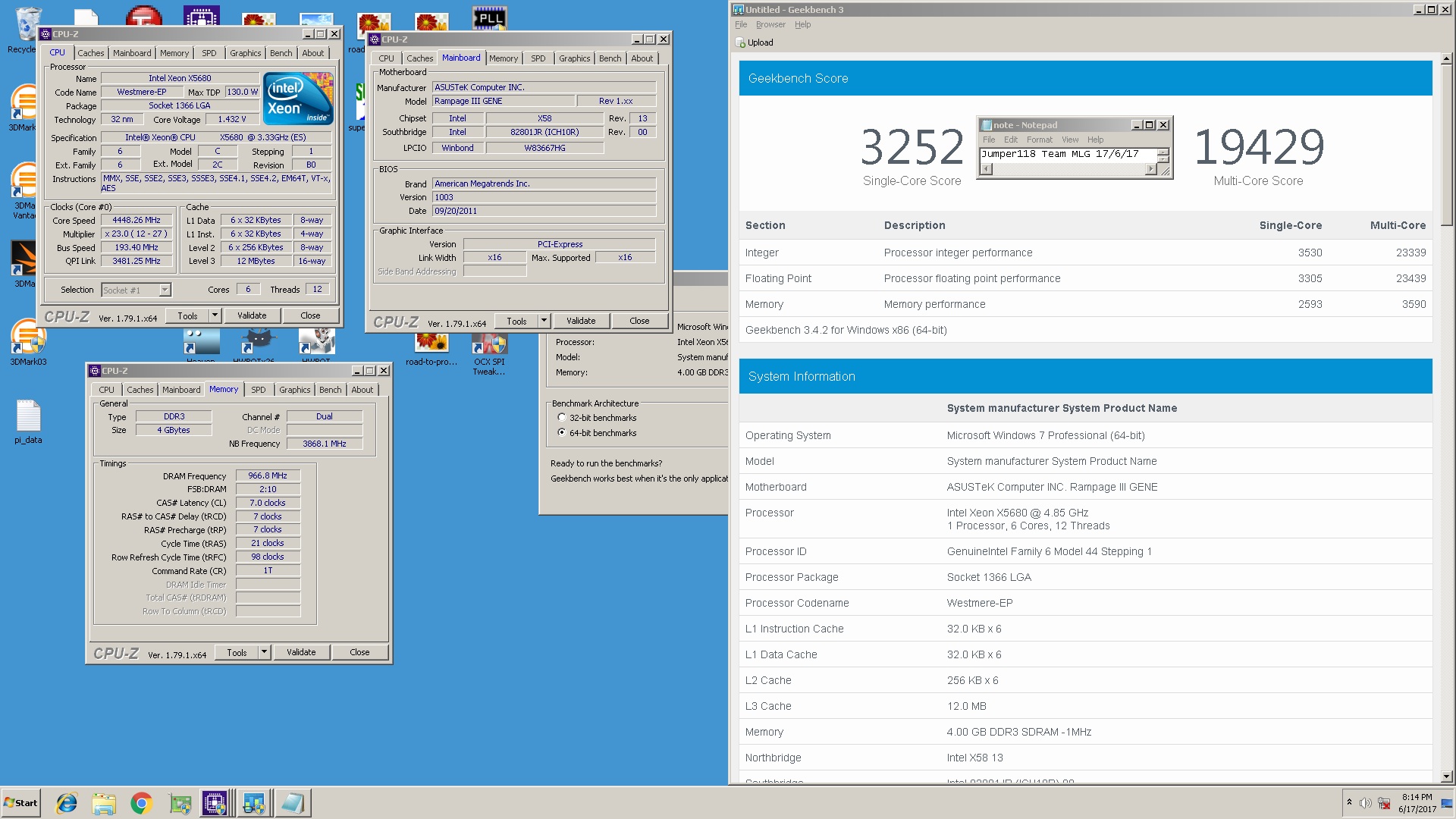Open the network status tray icon
The image size is (1456, 819).
[1384, 803]
